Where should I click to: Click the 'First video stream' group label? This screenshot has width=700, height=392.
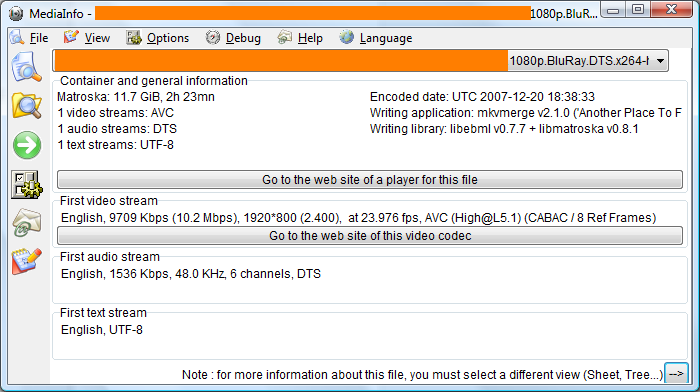pos(108,201)
